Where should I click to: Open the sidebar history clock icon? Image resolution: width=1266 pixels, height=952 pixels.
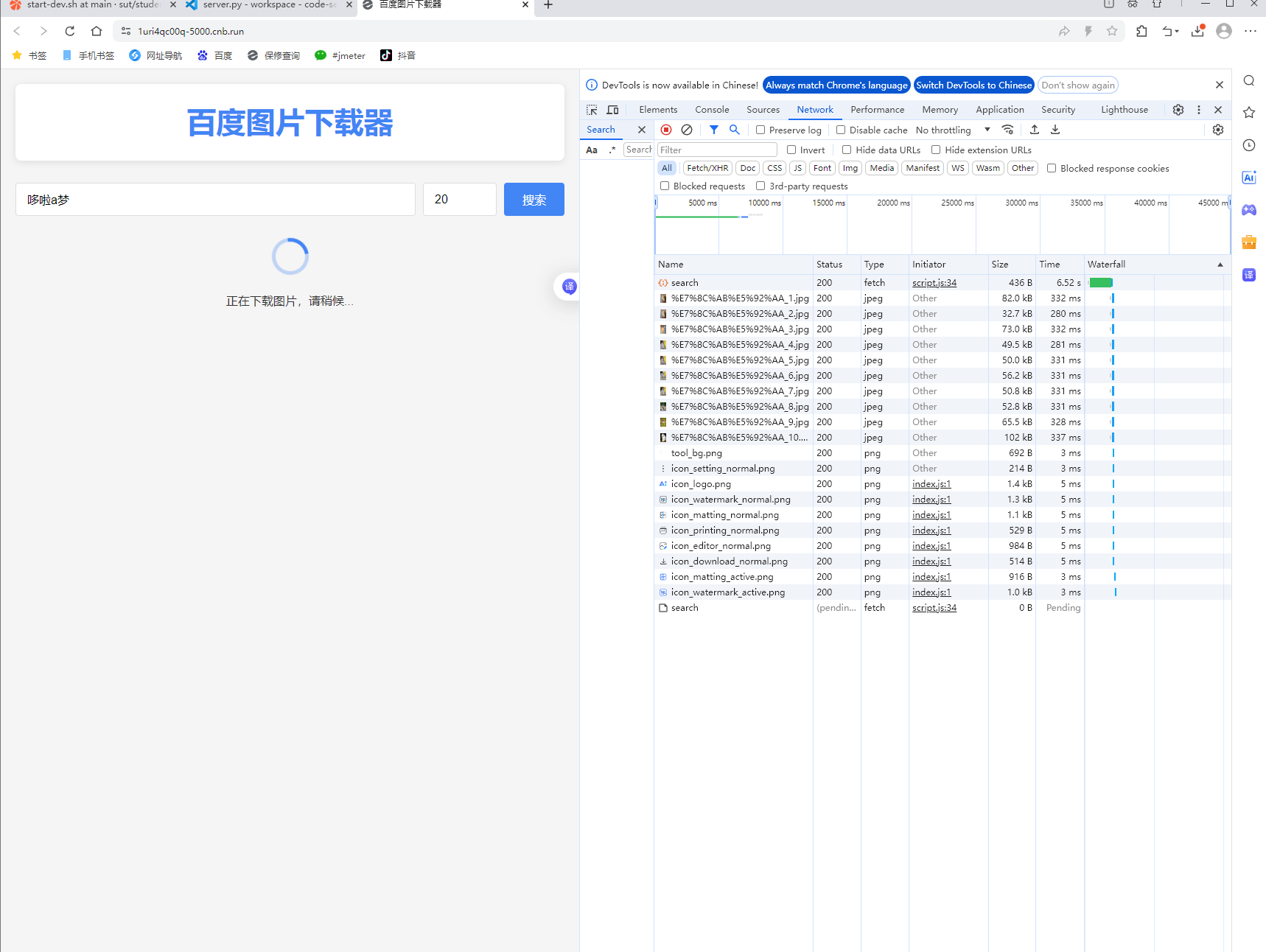(x=1249, y=145)
